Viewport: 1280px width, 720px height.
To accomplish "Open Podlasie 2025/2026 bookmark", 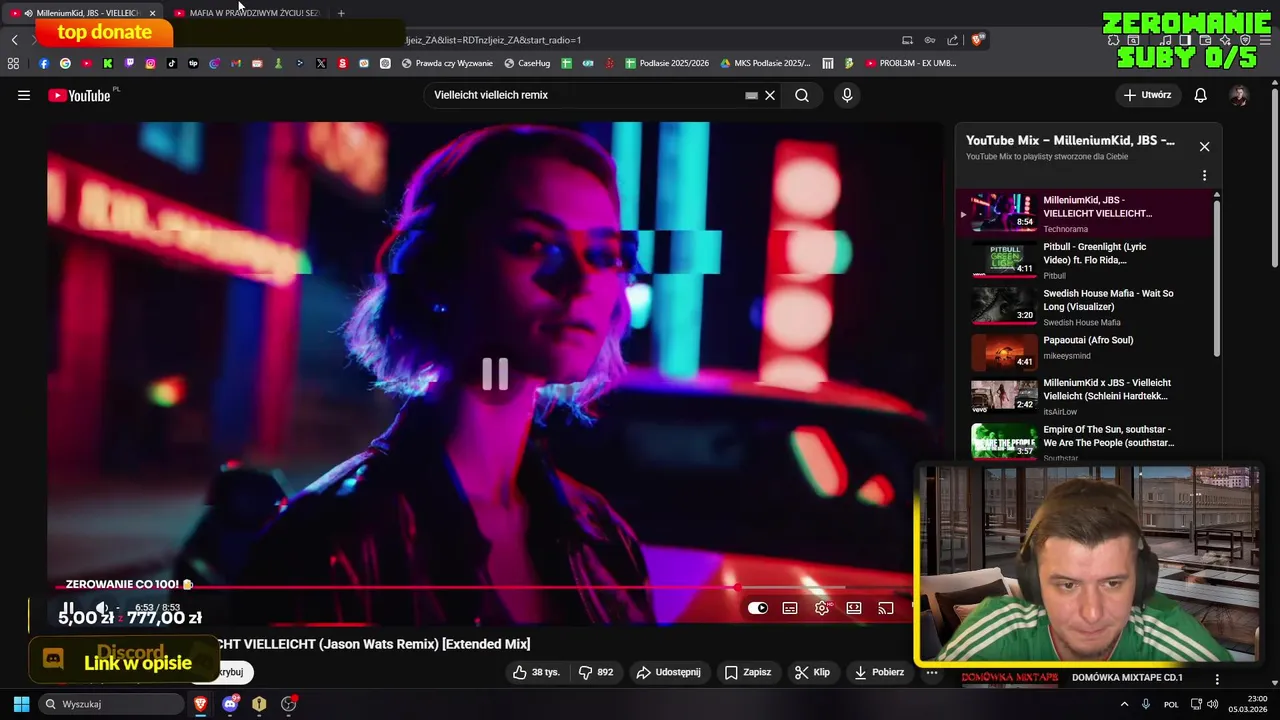I will (x=667, y=63).
